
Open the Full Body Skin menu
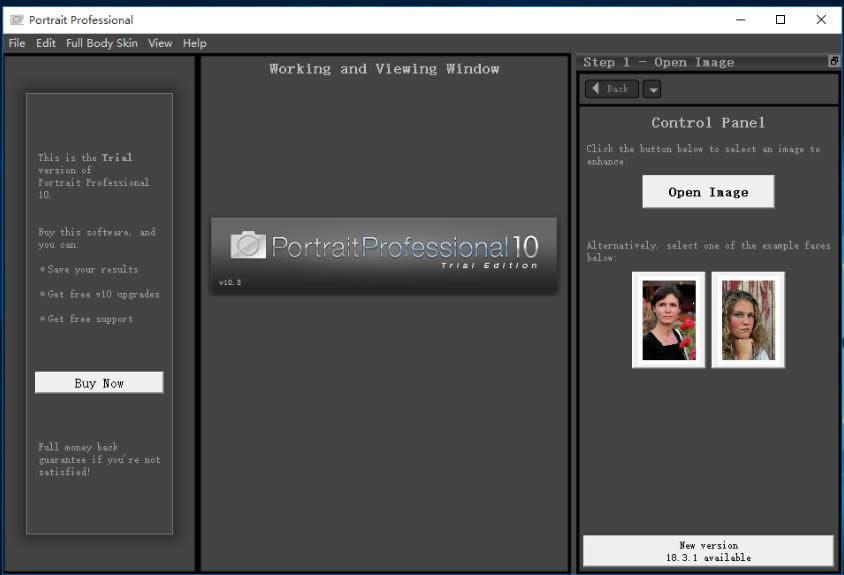102,43
